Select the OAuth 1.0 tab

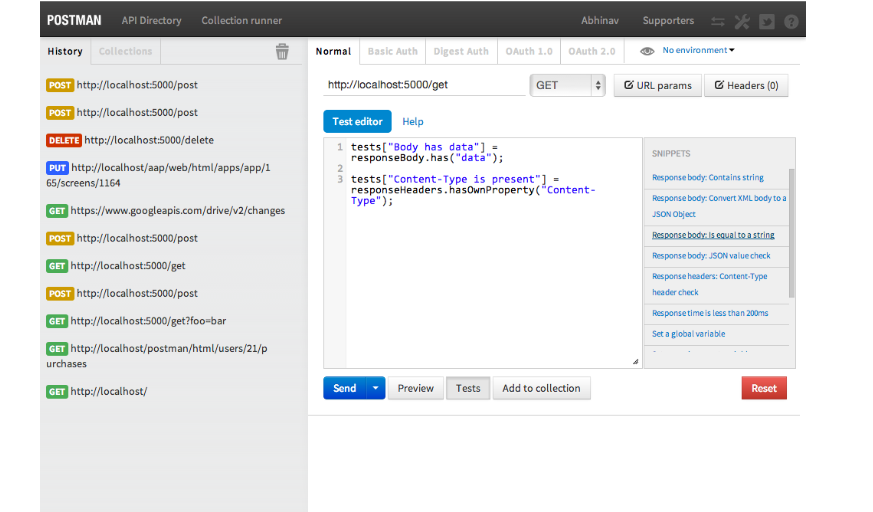click(529, 51)
